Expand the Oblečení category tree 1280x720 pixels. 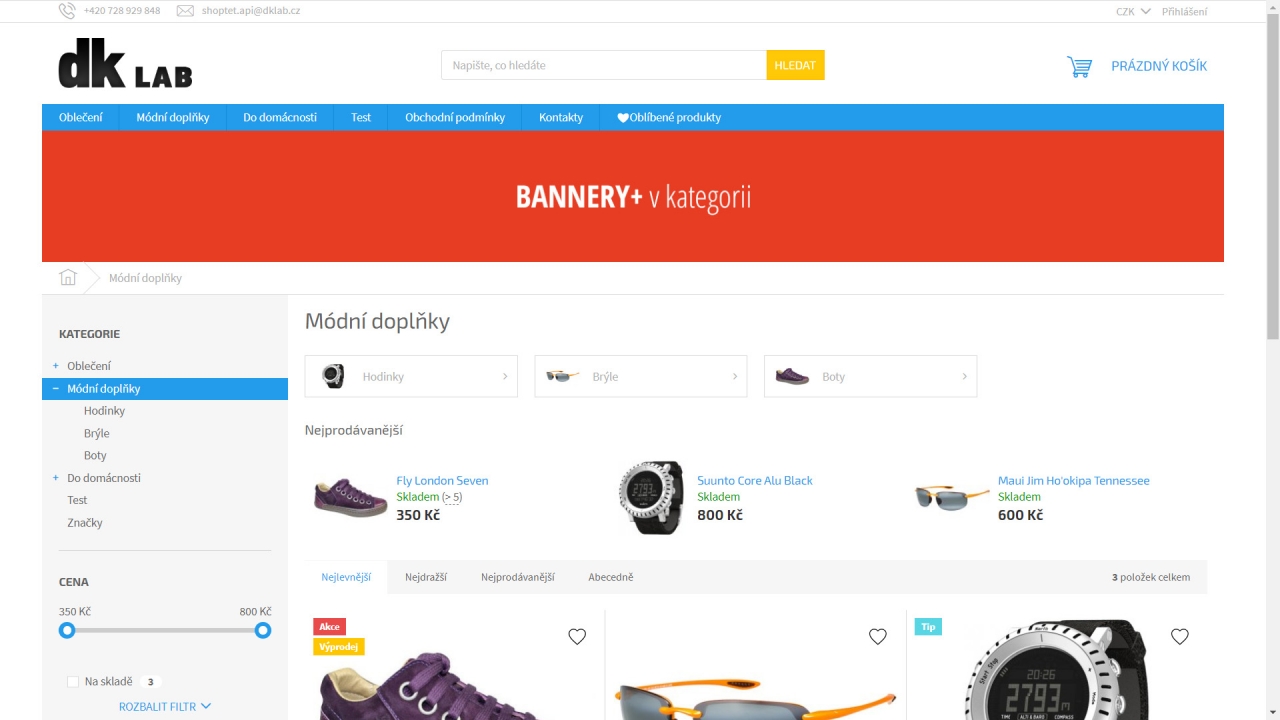coord(56,366)
